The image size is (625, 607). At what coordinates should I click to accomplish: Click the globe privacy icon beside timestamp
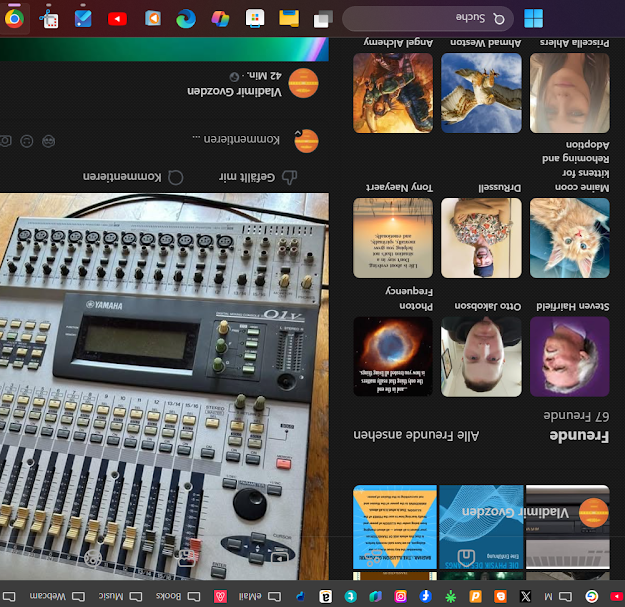point(234,76)
